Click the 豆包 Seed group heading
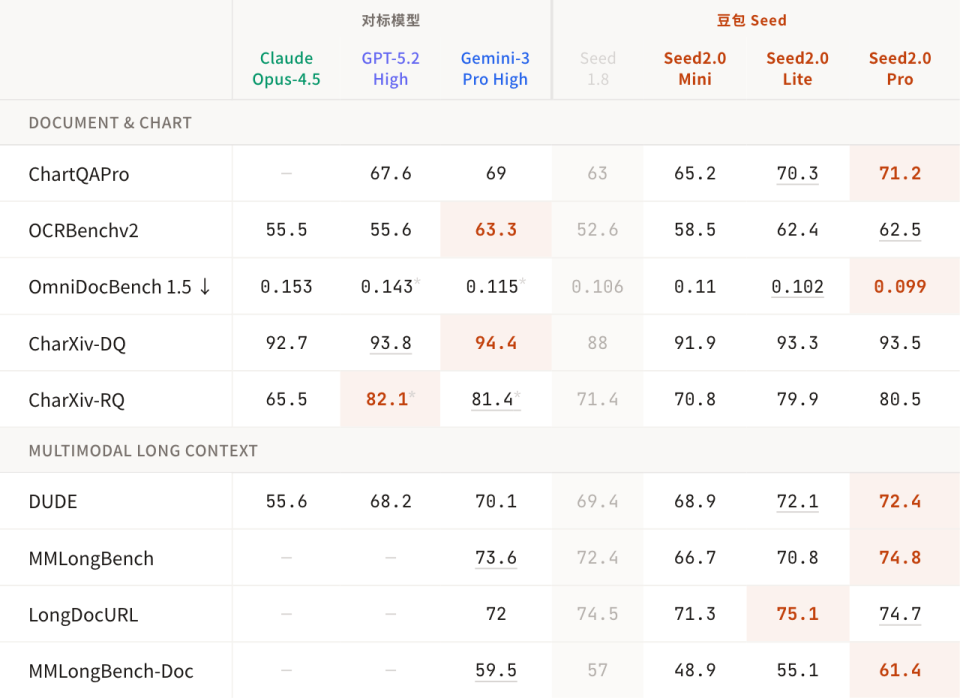The image size is (960, 698). pyautogui.click(x=752, y=20)
